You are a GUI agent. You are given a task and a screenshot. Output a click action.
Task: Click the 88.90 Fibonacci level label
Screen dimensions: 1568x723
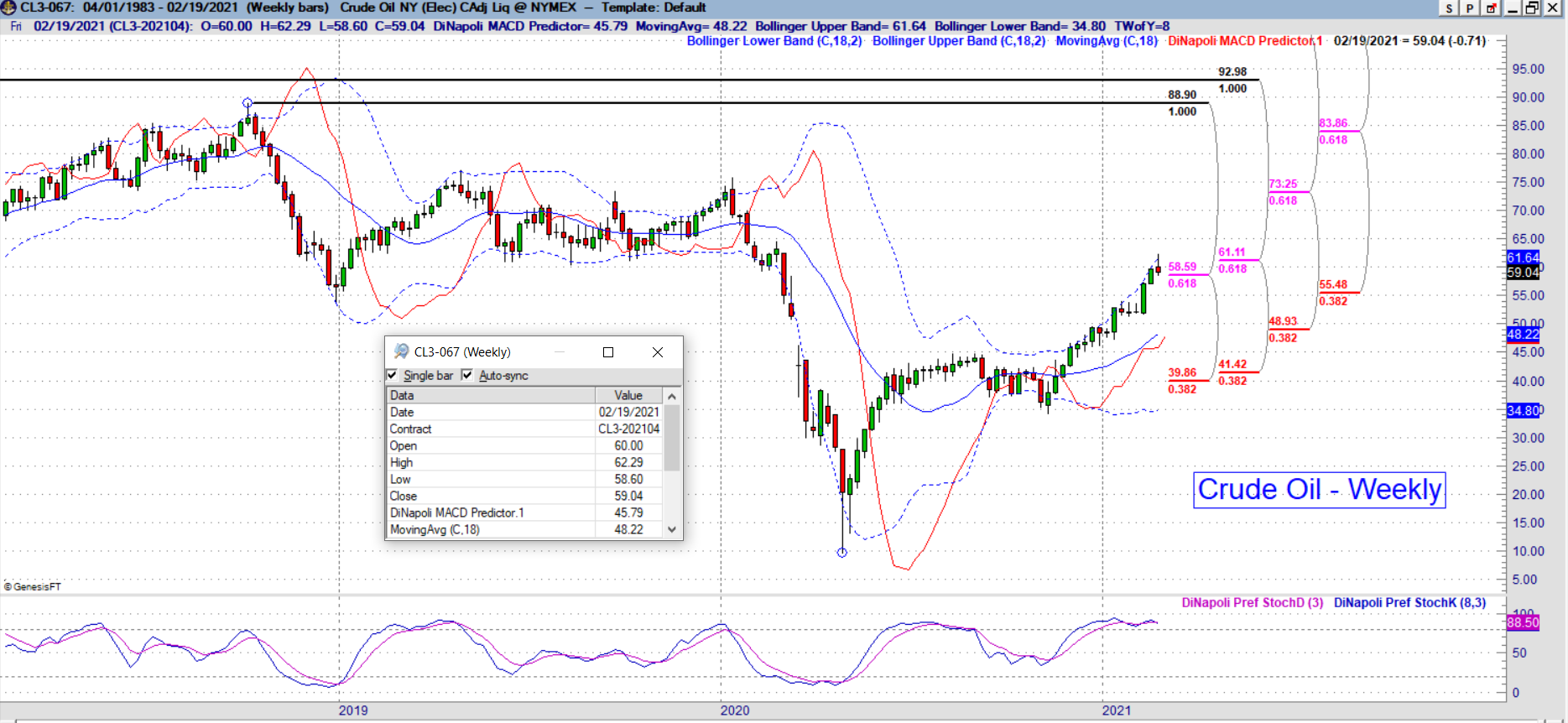click(x=1182, y=95)
